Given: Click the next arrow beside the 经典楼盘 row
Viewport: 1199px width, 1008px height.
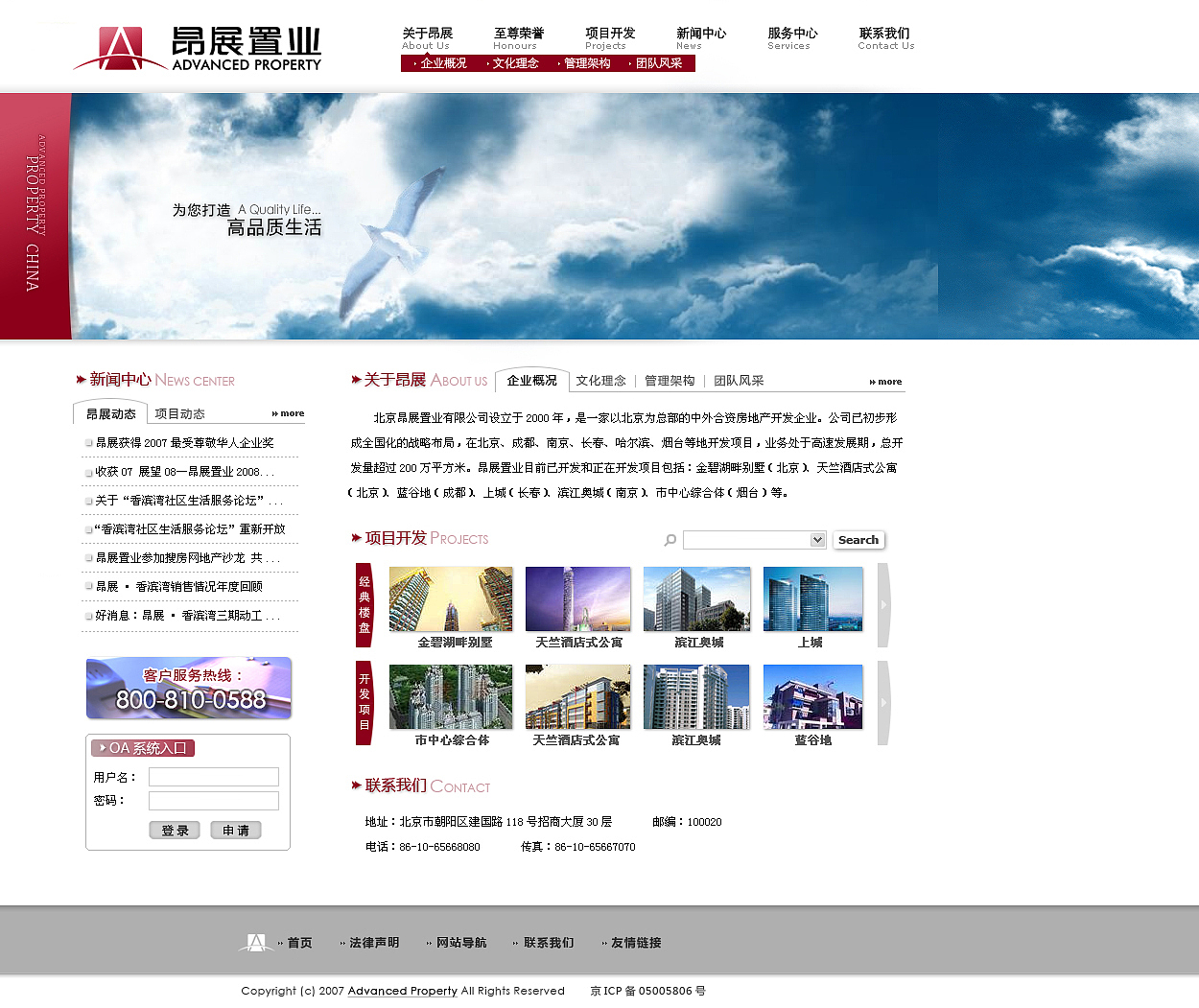Looking at the screenshot, I should 882,605.
